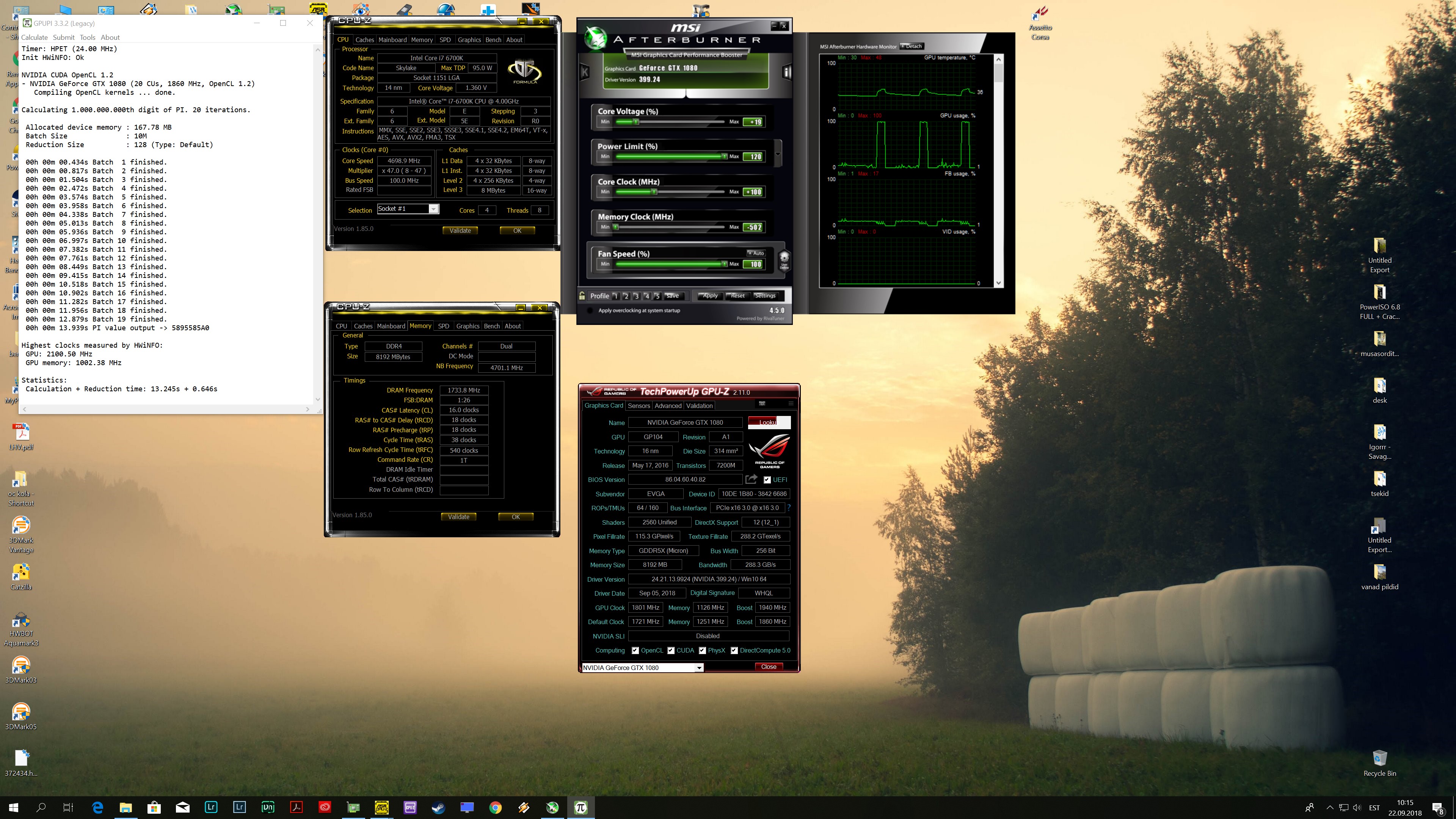Click yellow ASR CPU-Z taskbar icon

coord(381,807)
